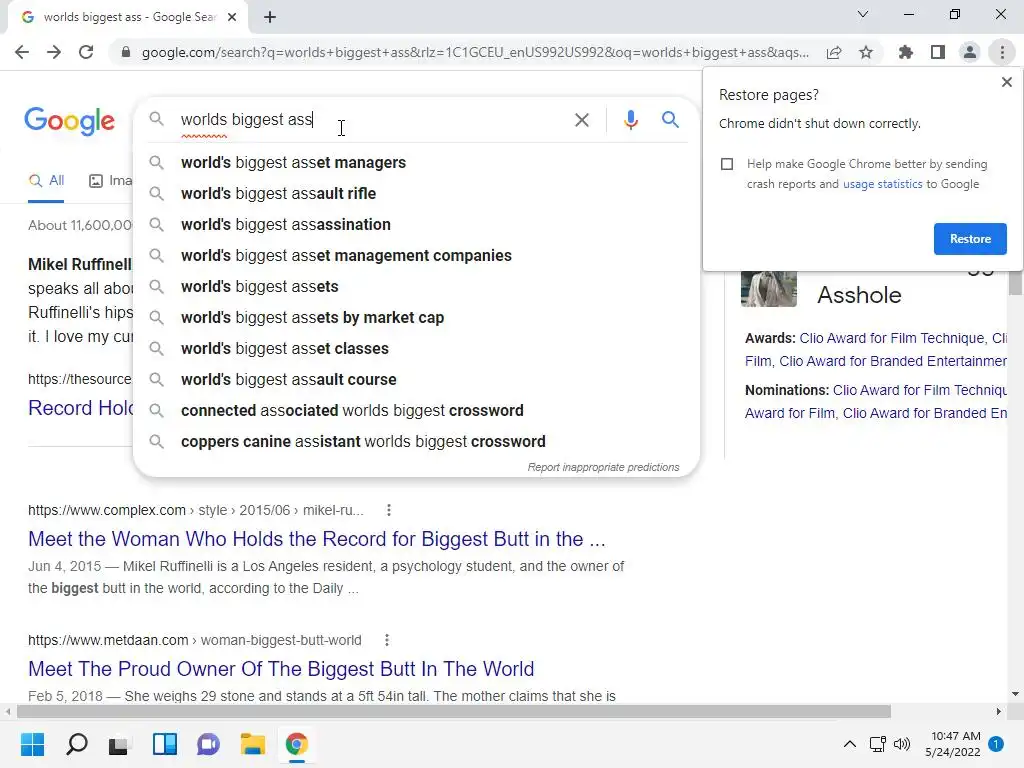Viewport: 1024px width, 768px height.
Task: Click the Google logo
Action: [x=69, y=121]
